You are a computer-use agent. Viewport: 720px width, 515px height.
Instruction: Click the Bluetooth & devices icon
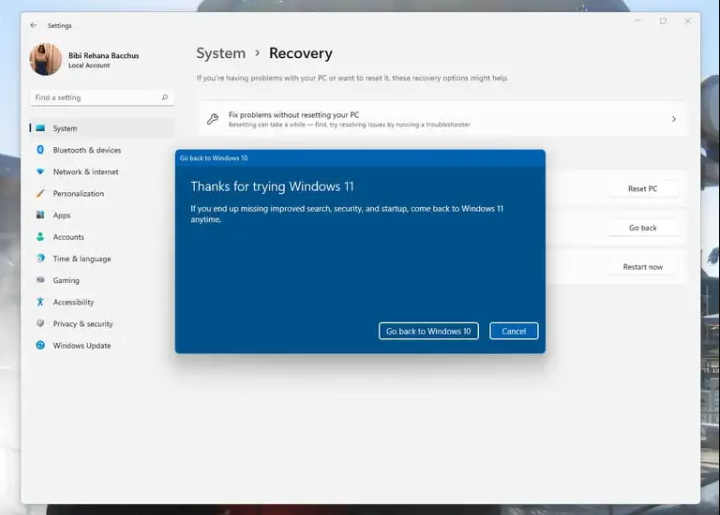click(40, 150)
